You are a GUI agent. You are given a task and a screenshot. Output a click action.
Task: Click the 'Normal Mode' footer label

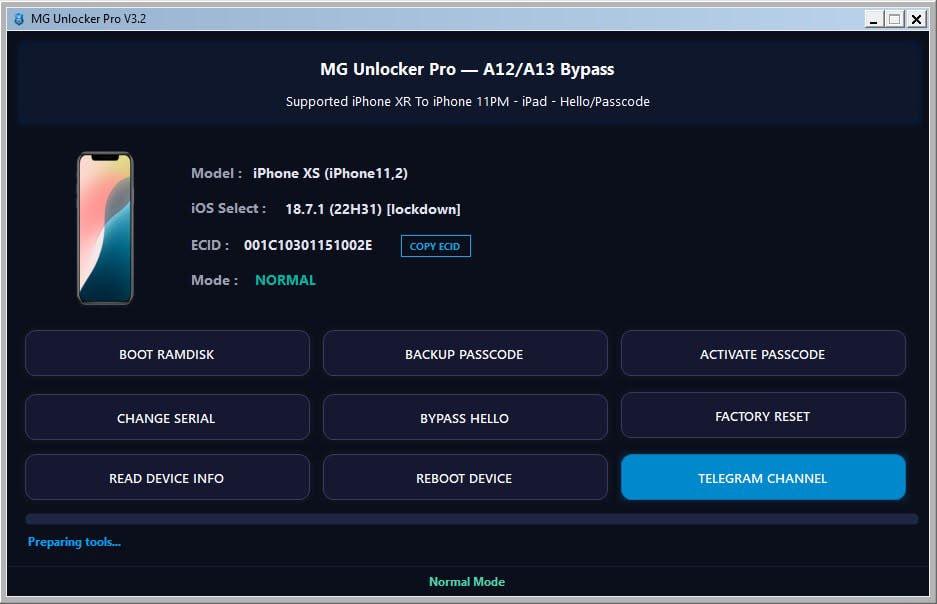click(x=467, y=581)
